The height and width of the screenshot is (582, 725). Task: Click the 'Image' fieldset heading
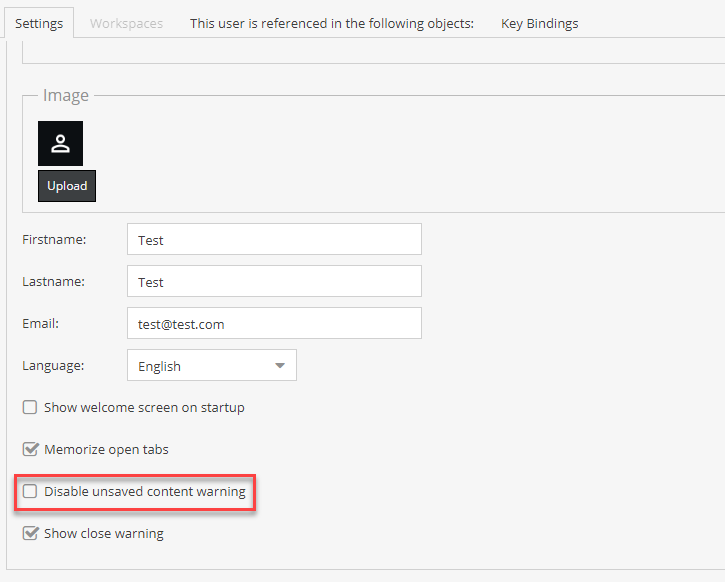point(66,95)
